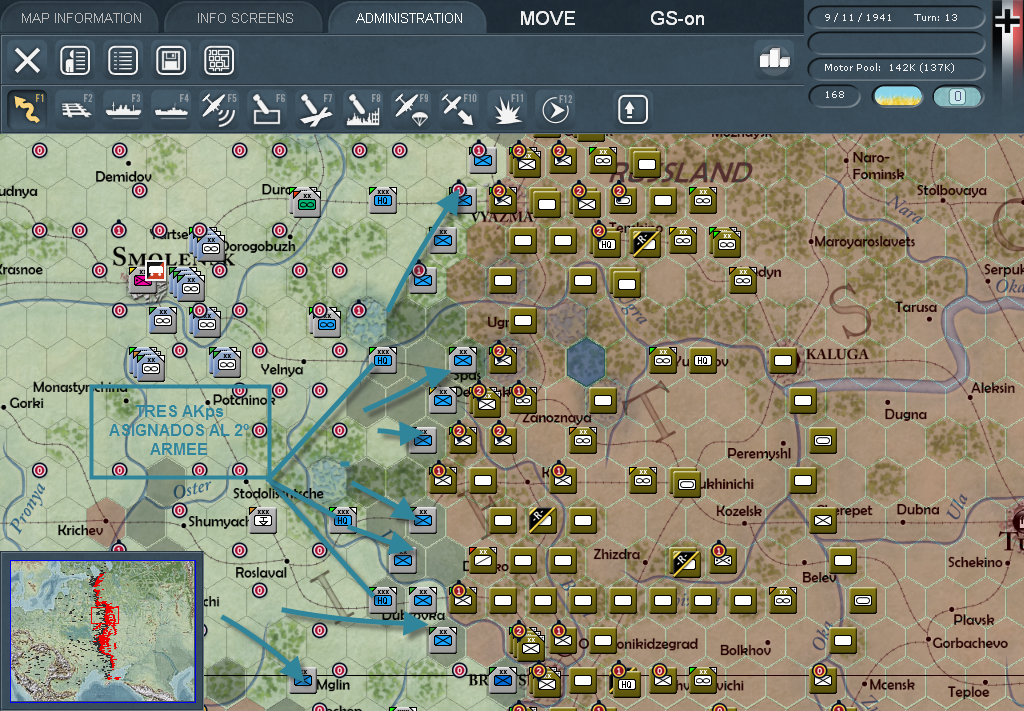Image resolution: width=1024 pixels, height=711 pixels.
Task: Click the 9 / 11 / 1941 date display
Action: 858,18
